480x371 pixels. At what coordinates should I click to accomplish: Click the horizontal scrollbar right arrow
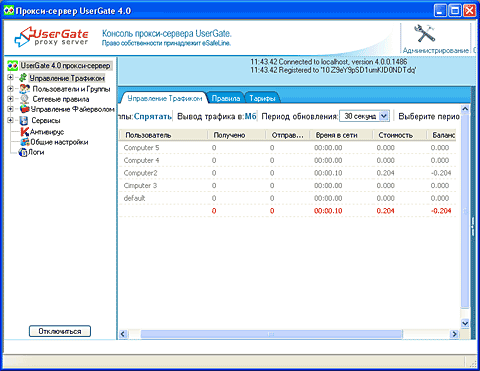coord(454,334)
